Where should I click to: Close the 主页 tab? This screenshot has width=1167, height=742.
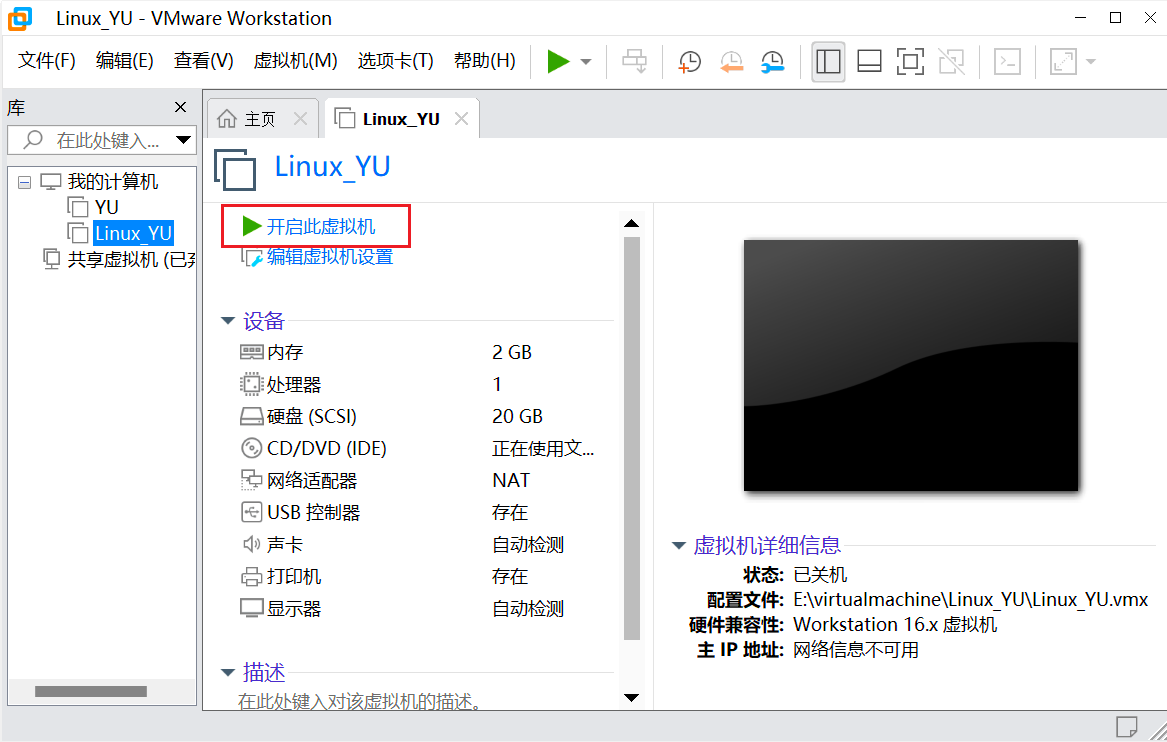point(300,118)
